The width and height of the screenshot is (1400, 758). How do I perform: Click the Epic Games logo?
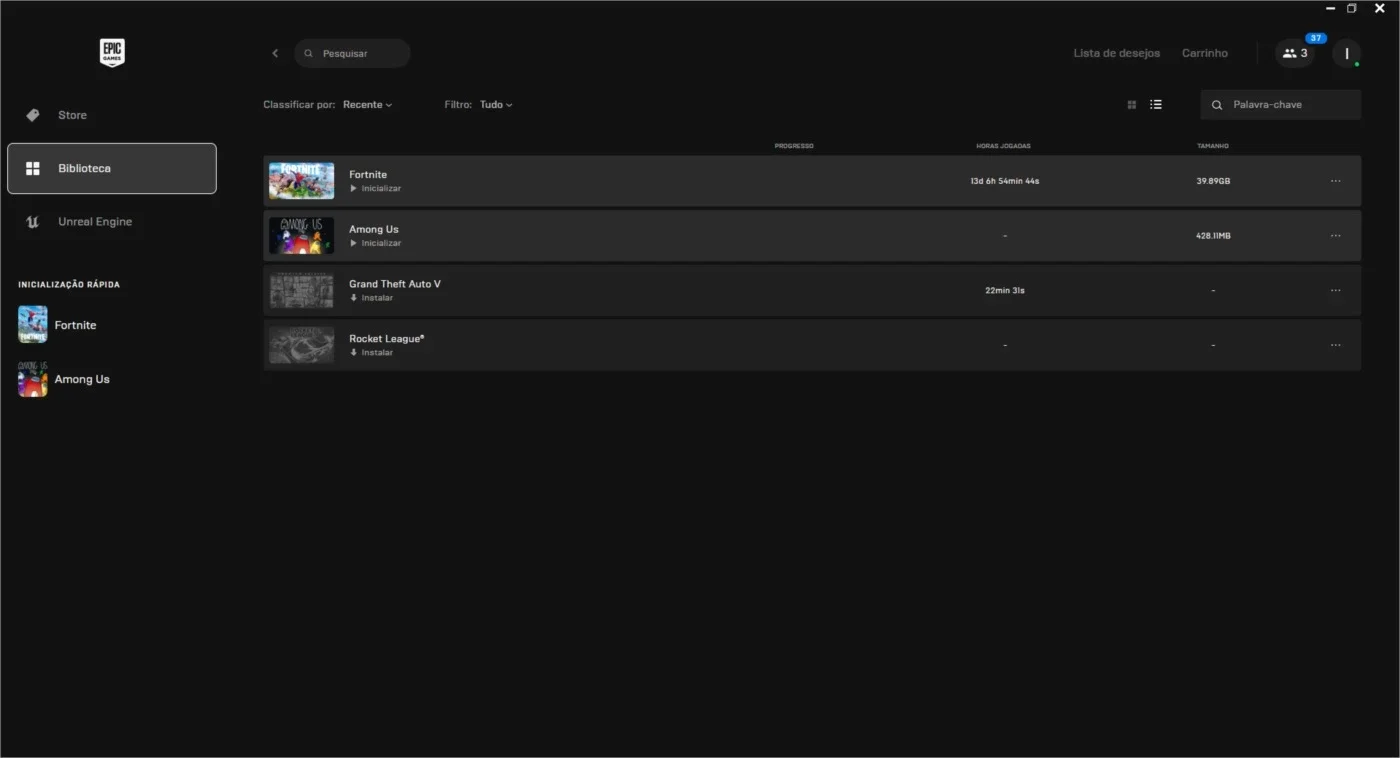[112, 53]
